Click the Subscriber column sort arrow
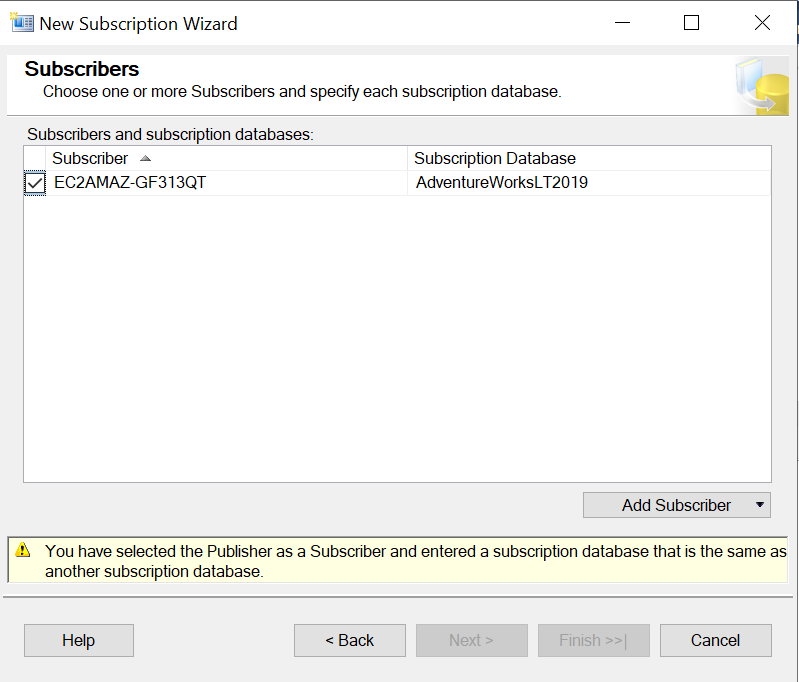 pyautogui.click(x=145, y=159)
